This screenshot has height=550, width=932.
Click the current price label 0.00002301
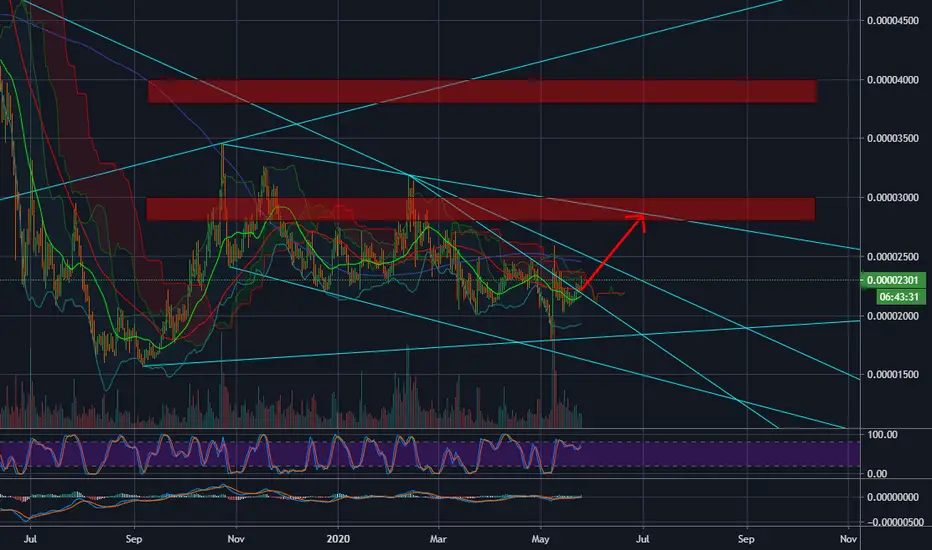point(893,280)
